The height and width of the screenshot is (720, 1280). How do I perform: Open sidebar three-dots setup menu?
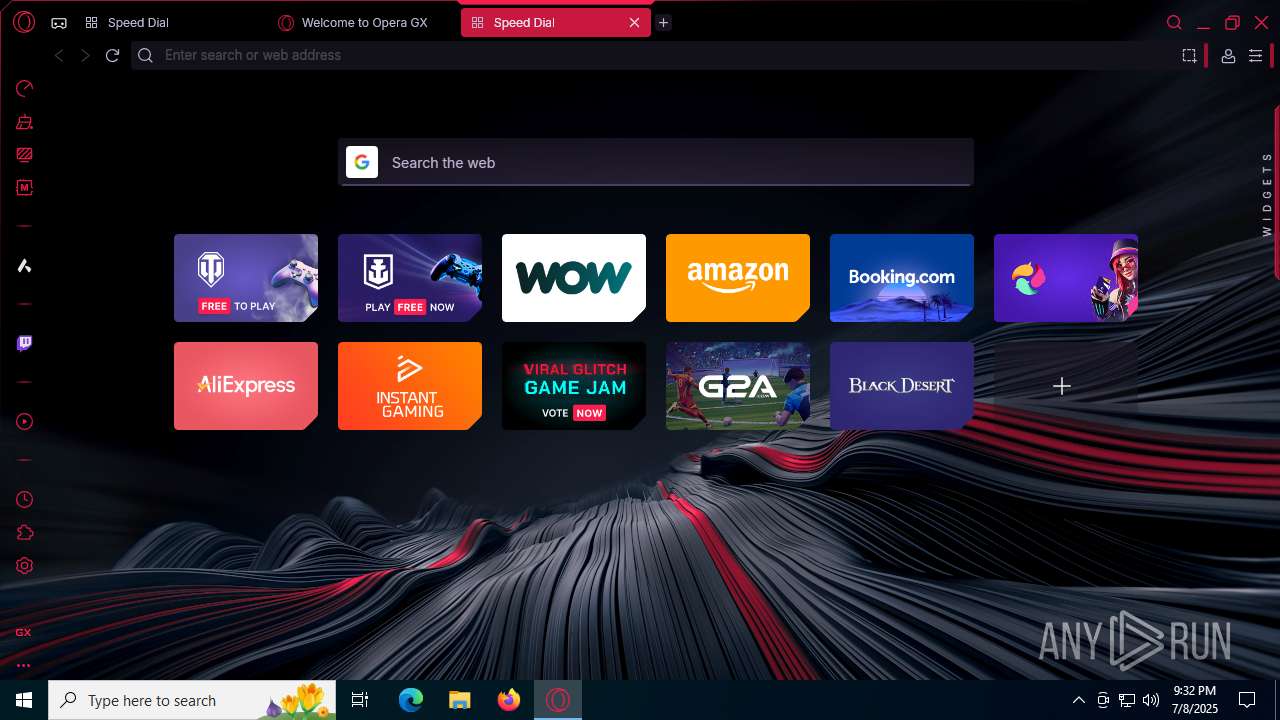click(23, 665)
